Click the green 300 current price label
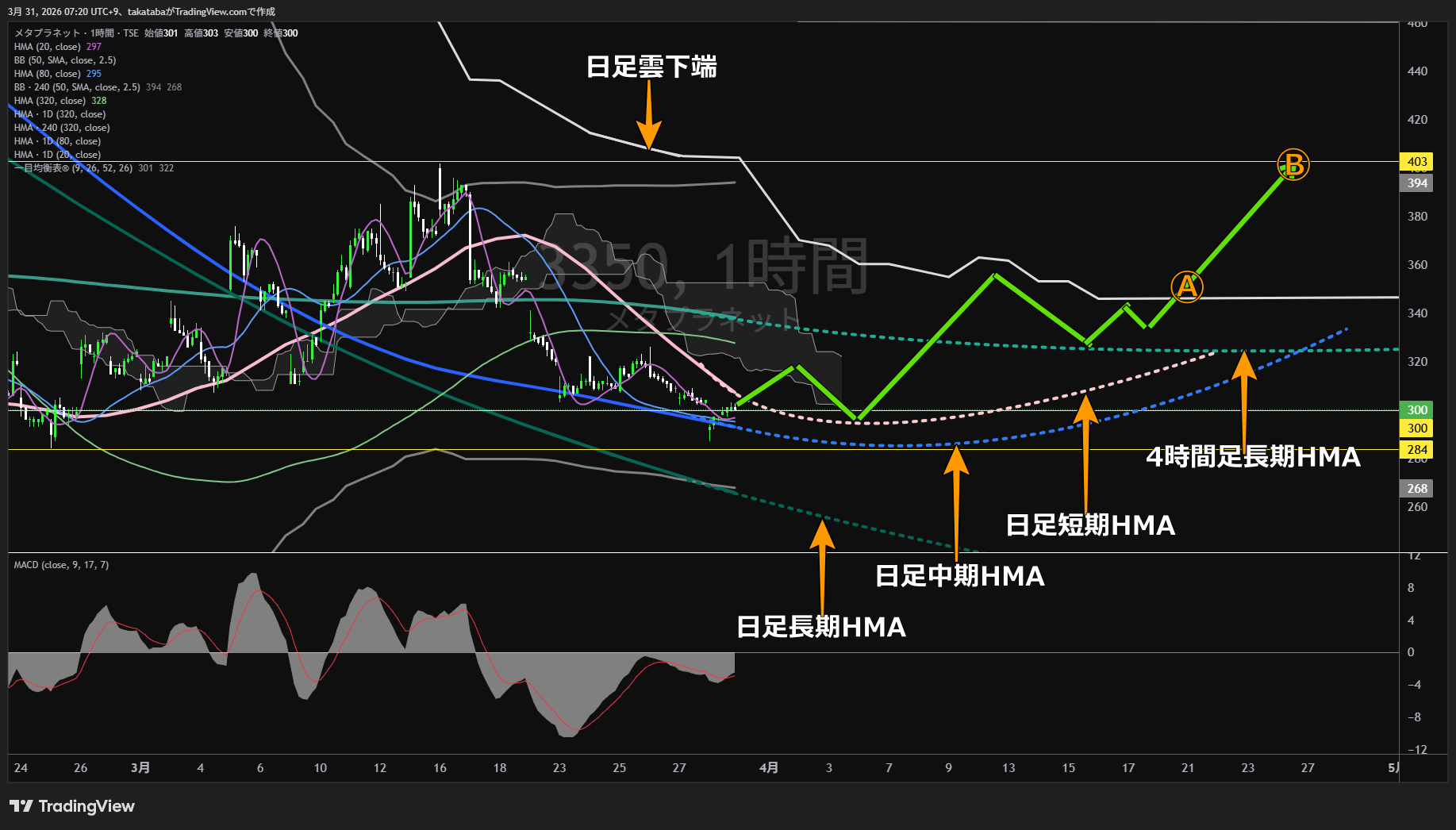 tap(1417, 410)
